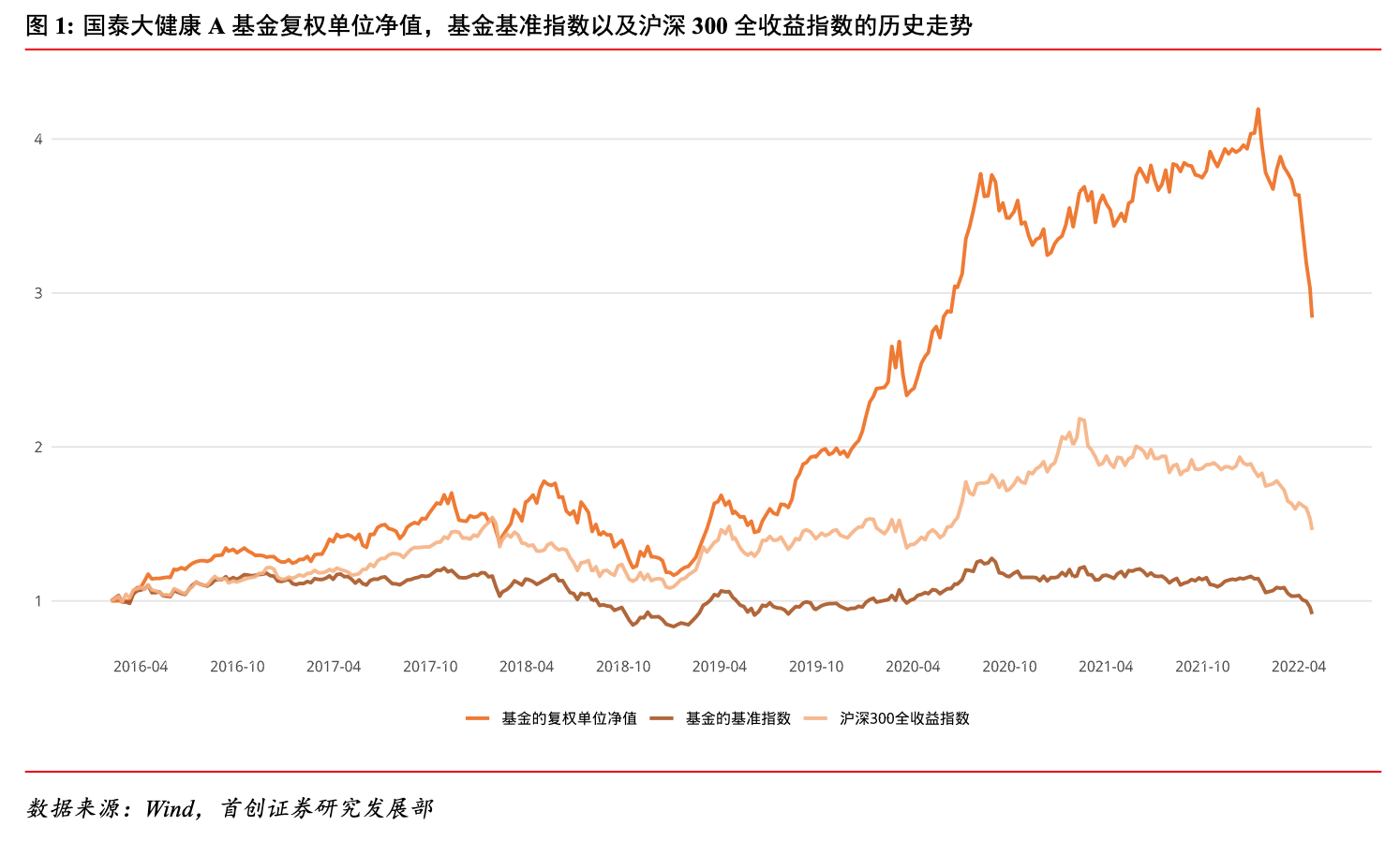Screen dimensions: 1400x841
Task: Toggle the 沪深300全收益指数 legend label
Action: [904, 718]
